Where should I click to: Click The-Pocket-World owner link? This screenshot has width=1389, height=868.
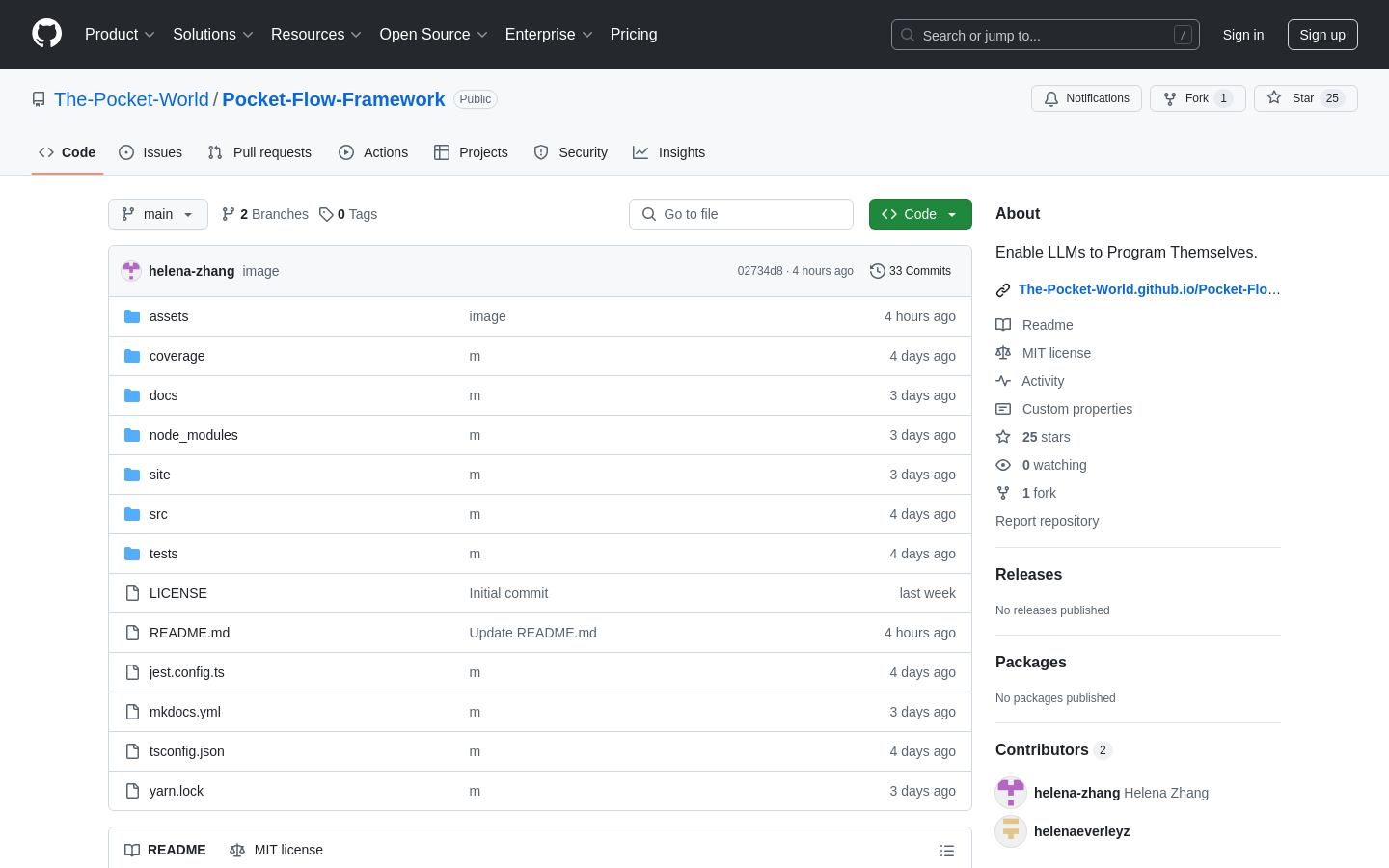(131, 99)
